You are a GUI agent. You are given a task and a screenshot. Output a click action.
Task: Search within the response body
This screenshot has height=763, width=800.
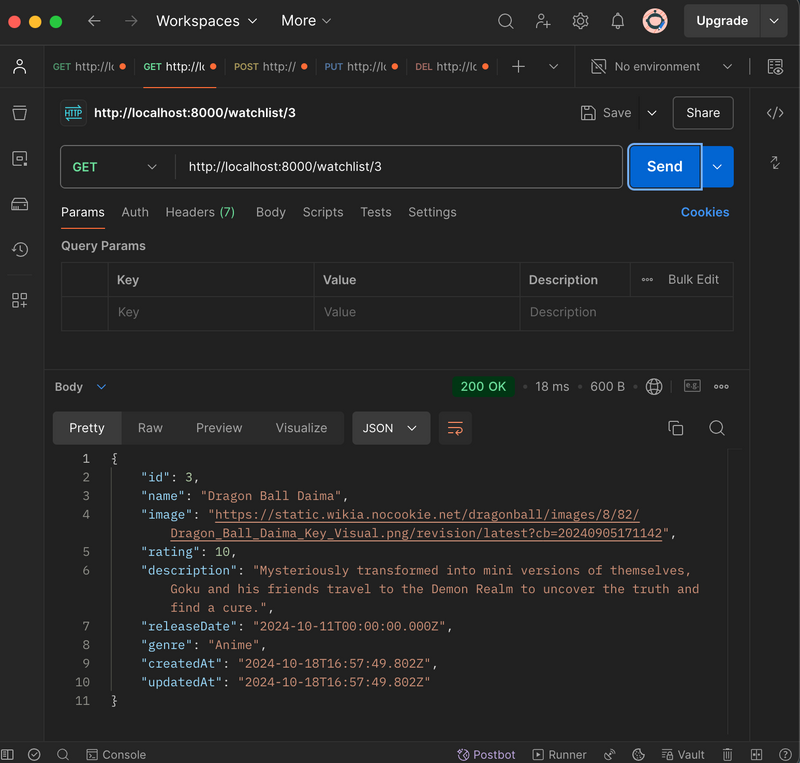(x=716, y=428)
